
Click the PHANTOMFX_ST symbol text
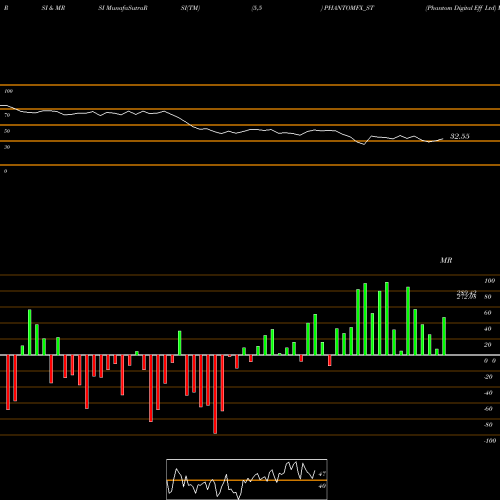point(349,8)
